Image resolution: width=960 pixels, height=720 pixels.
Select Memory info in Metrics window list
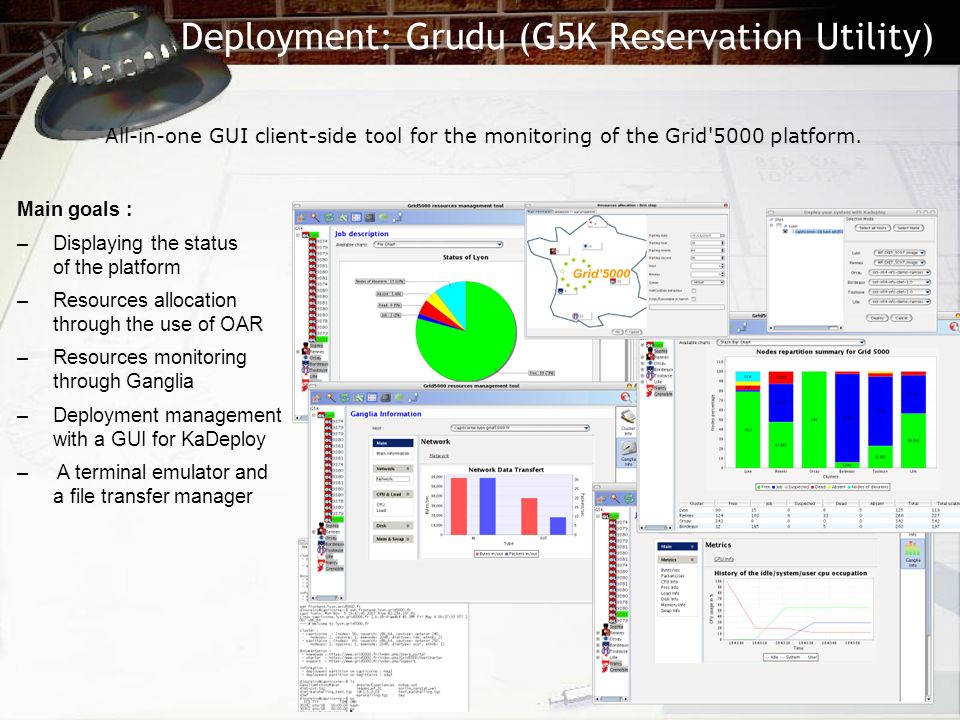(673, 605)
